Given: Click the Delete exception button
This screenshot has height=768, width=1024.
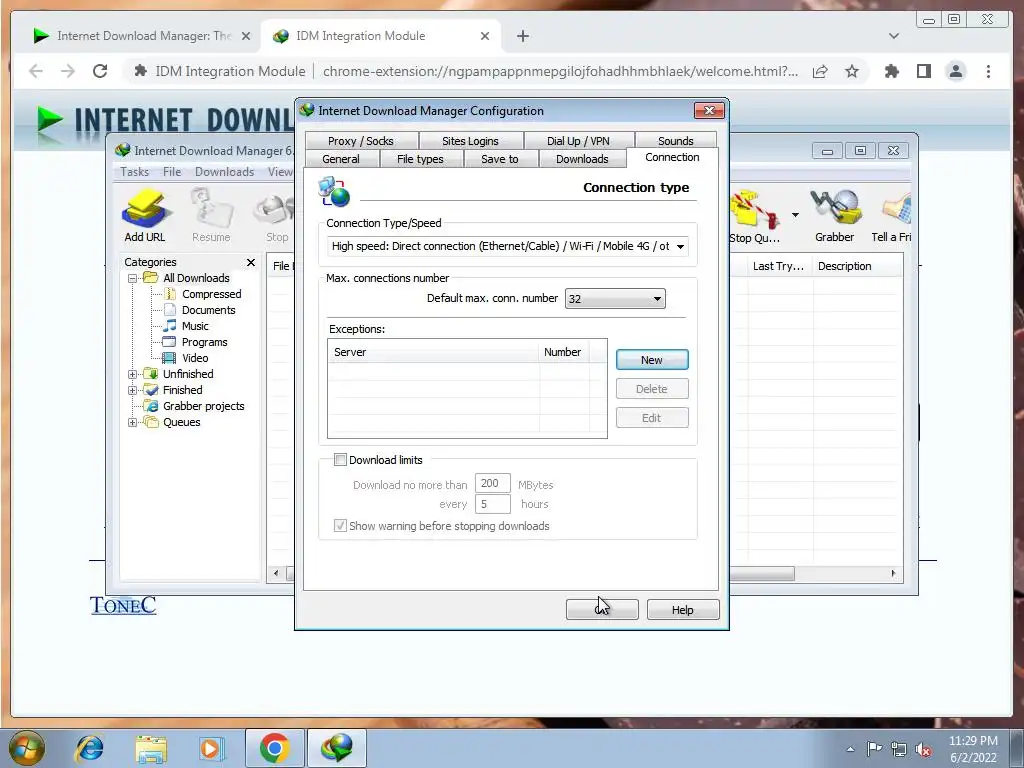Looking at the screenshot, I should click(x=652, y=389).
